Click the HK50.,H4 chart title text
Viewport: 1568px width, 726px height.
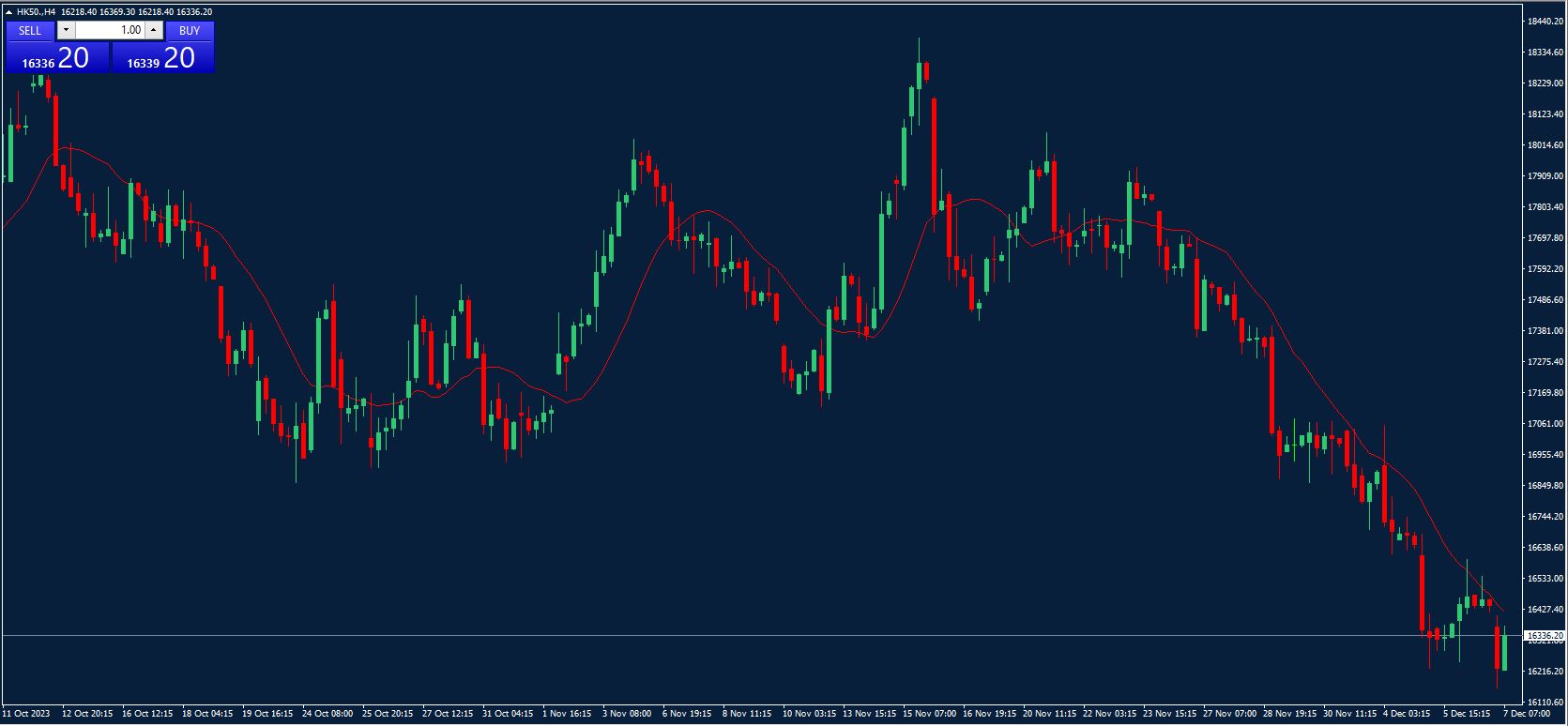click(37, 12)
